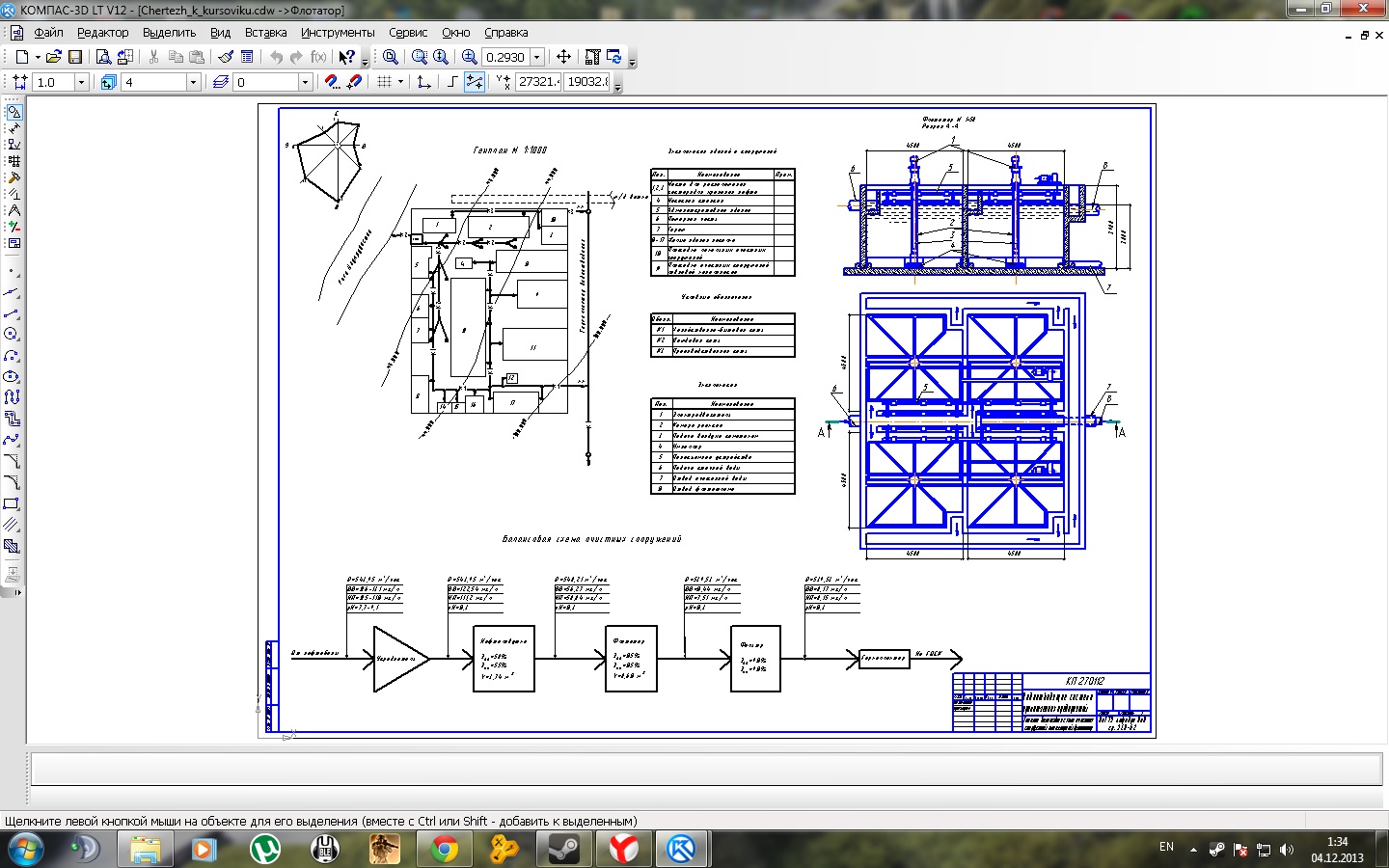The height and width of the screenshot is (868, 1389).
Task: Click the layers manager icon
Action: coord(220,82)
